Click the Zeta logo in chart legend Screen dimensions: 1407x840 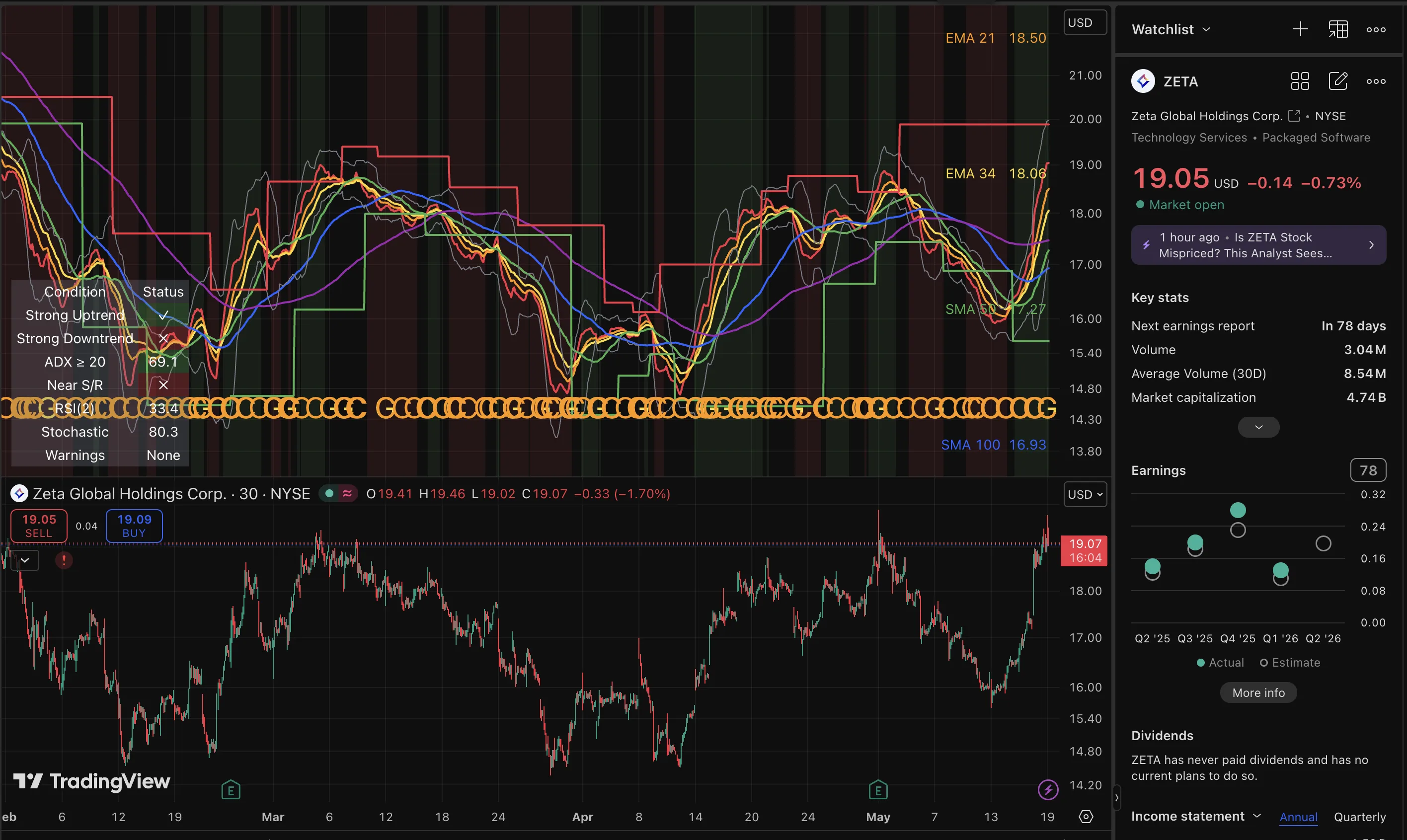click(x=19, y=494)
